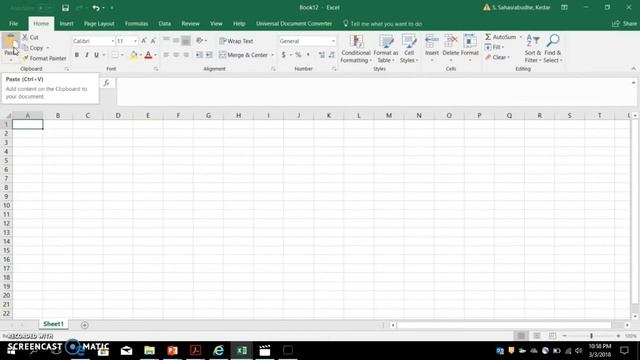Screen dimensions: 640x360
Task: Decrease the cell indent
Action: tap(199, 55)
